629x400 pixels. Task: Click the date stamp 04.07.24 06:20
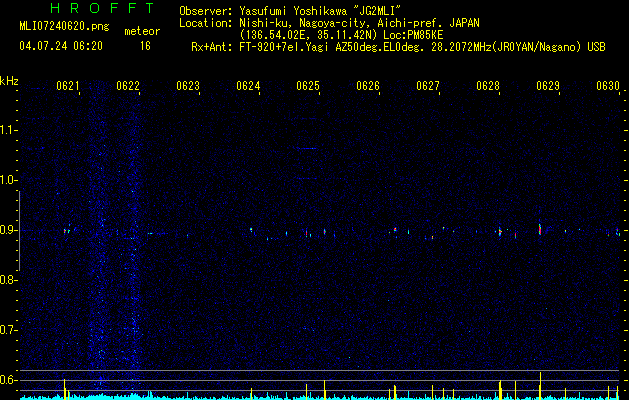coord(61,46)
